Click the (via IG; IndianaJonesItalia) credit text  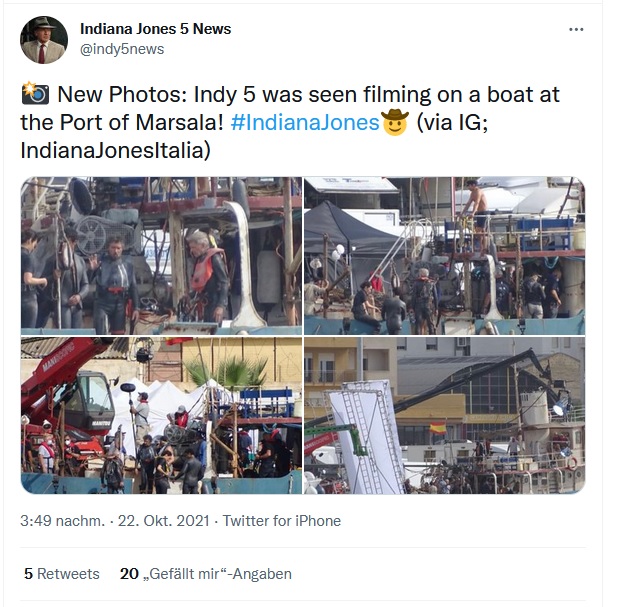[x=254, y=137]
